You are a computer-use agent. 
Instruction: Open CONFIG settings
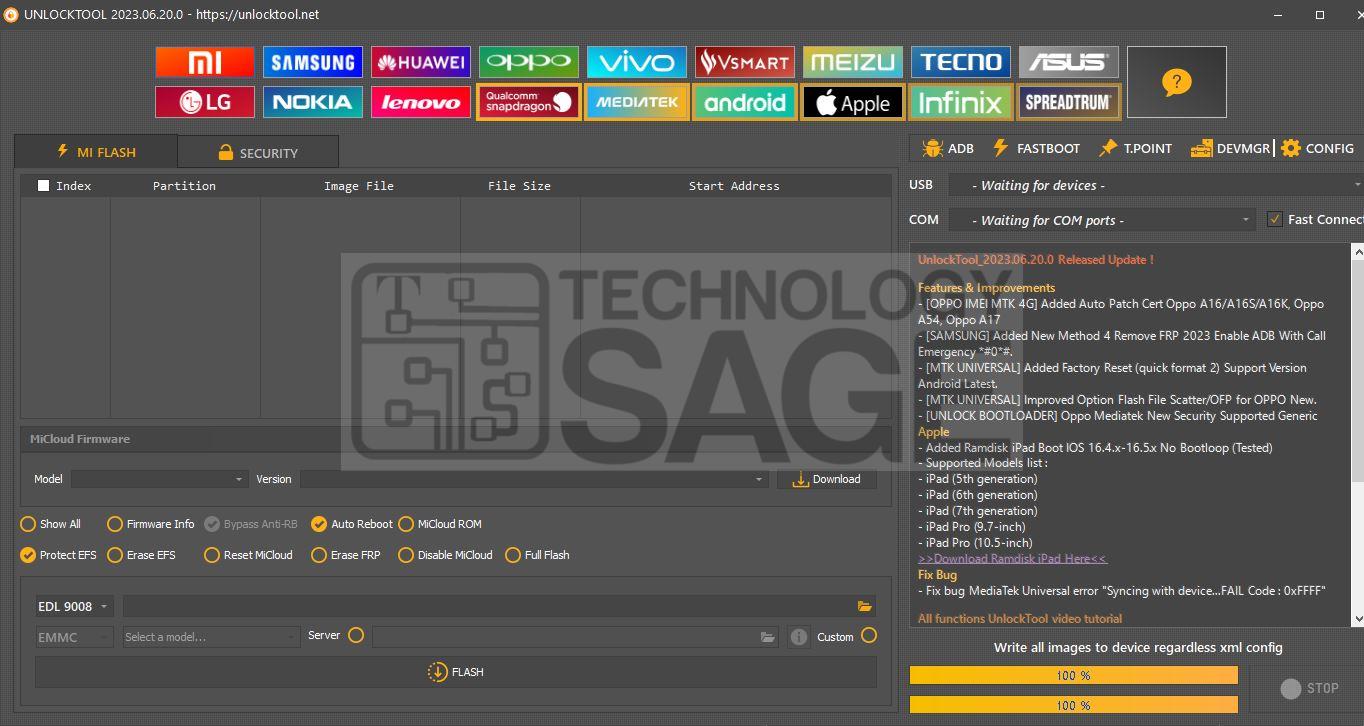click(x=1317, y=148)
